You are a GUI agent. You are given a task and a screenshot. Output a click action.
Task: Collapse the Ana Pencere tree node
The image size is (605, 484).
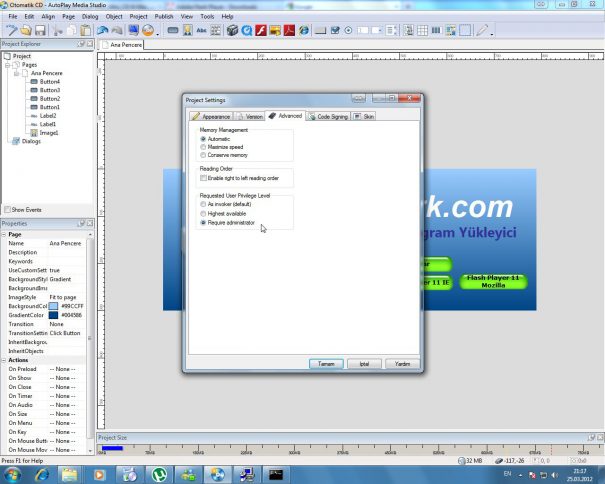16,73
